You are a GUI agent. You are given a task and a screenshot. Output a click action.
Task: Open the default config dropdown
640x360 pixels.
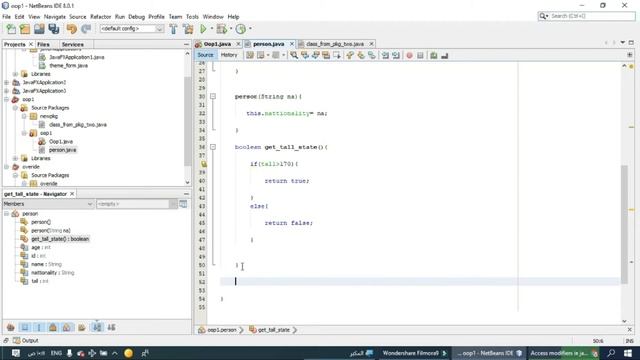click(132, 29)
